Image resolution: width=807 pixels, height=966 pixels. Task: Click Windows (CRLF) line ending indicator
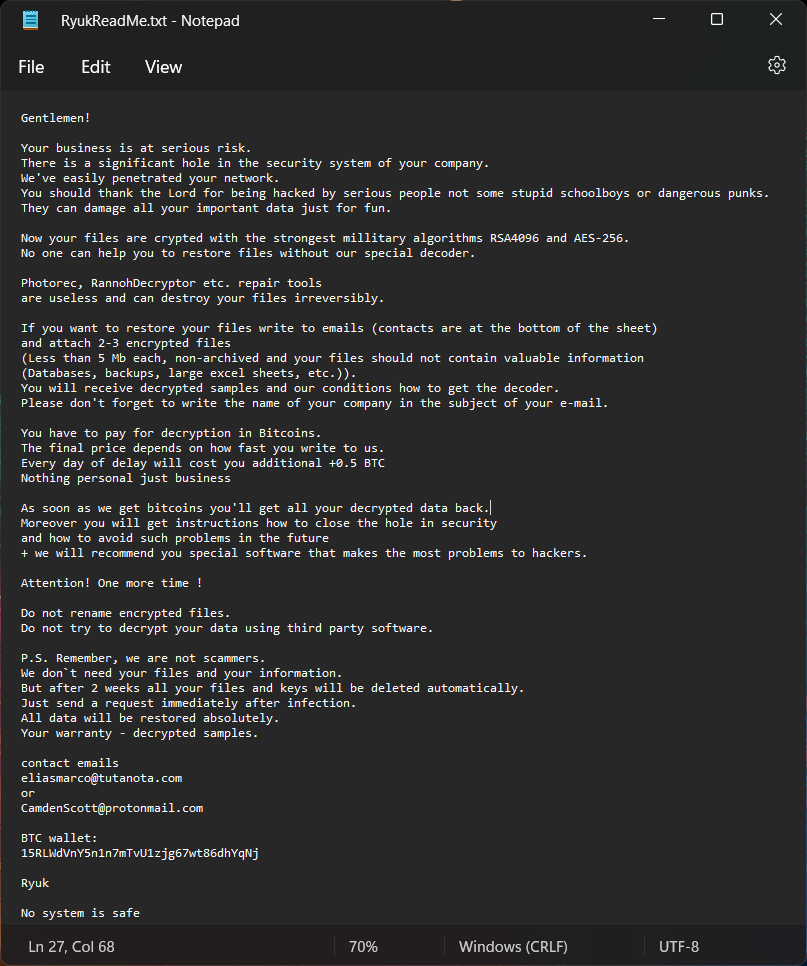pos(513,946)
